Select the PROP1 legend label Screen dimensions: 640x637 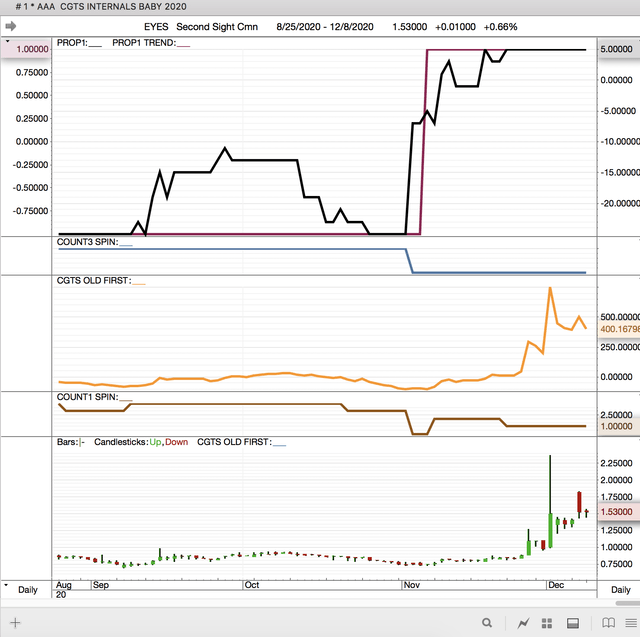click(x=72, y=42)
